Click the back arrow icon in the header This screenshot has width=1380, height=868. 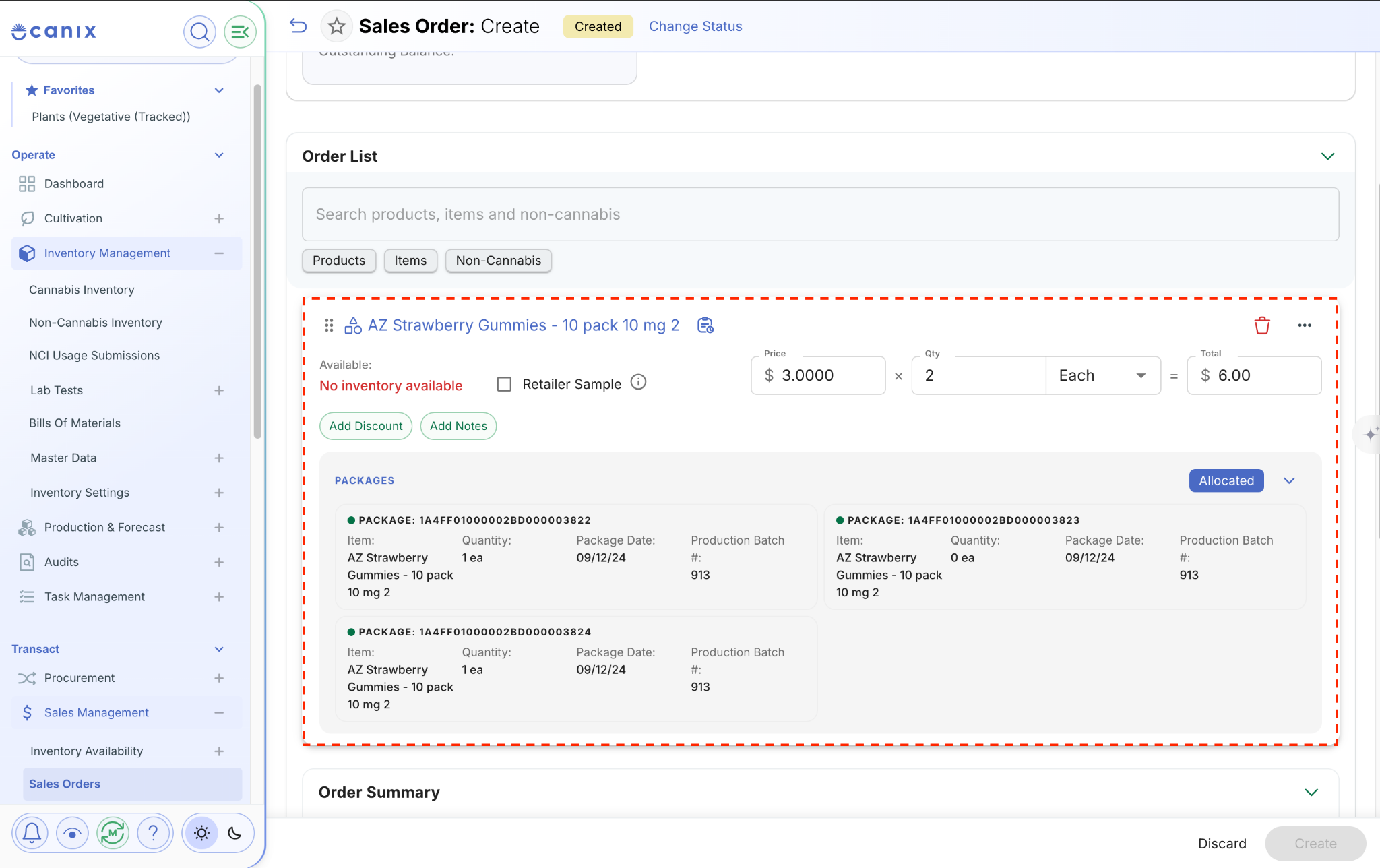click(298, 26)
